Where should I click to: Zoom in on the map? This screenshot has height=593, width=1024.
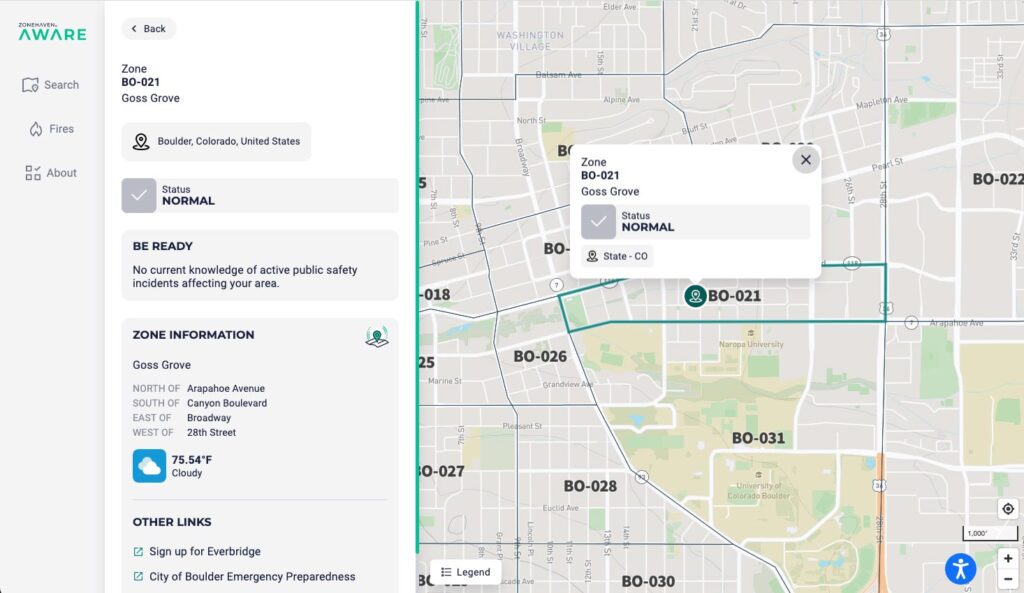(1008, 558)
